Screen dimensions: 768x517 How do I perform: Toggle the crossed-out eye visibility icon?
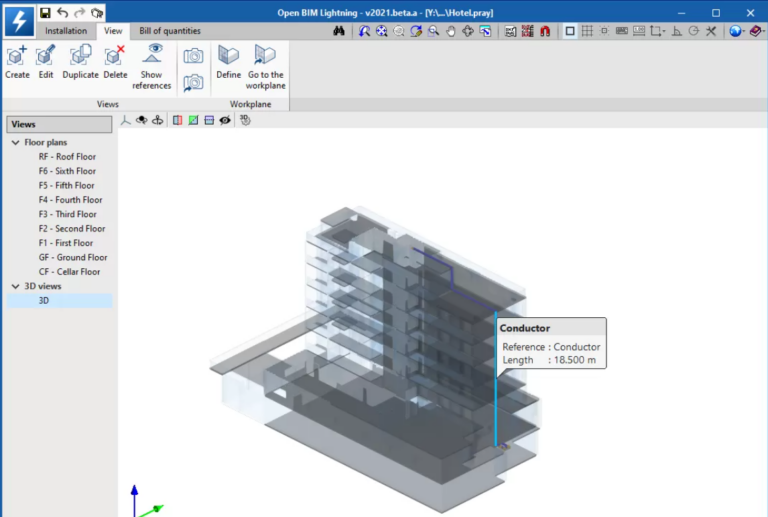click(x=225, y=120)
